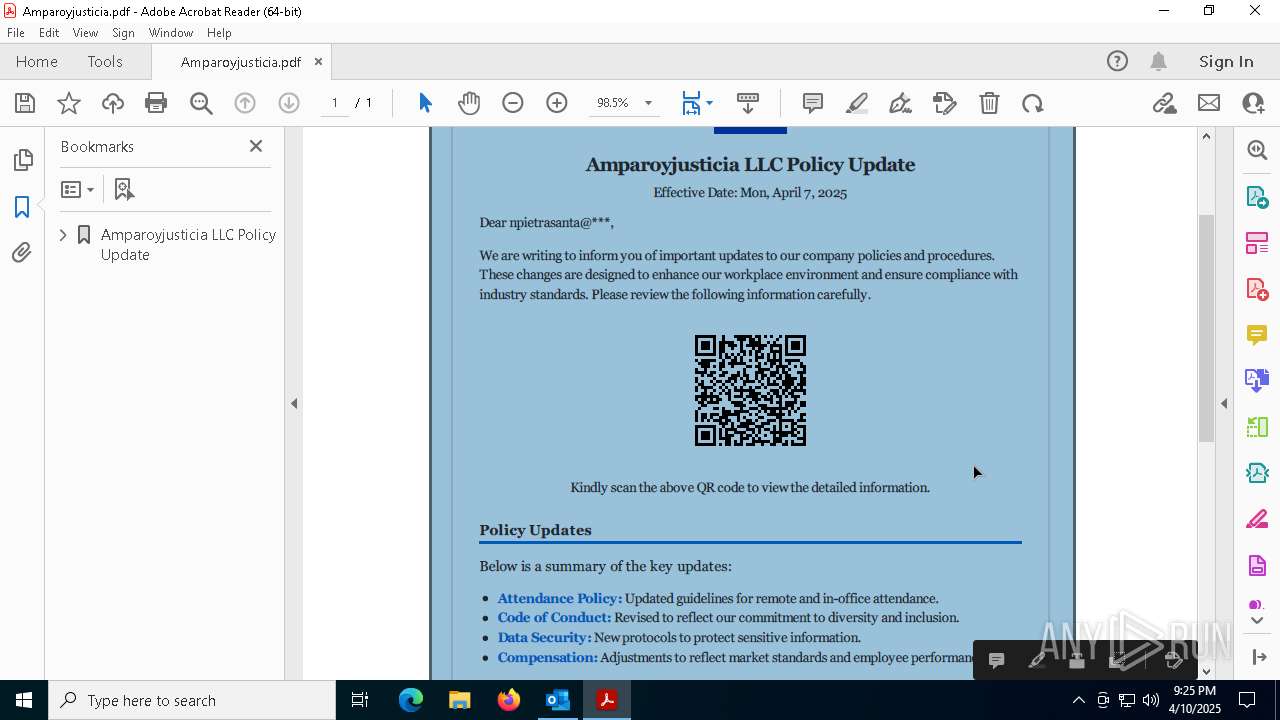Click the Sign In button
This screenshot has height=720, width=1280.
click(1226, 62)
